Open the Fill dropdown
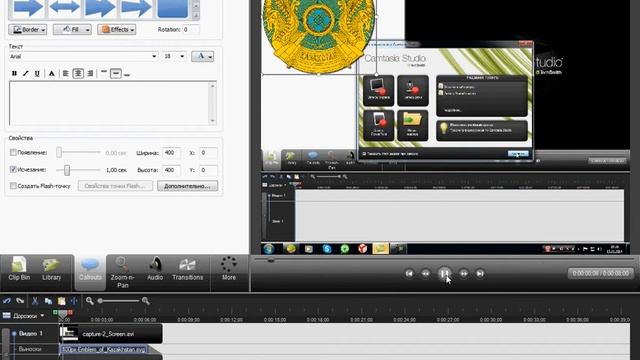 point(72,29)
